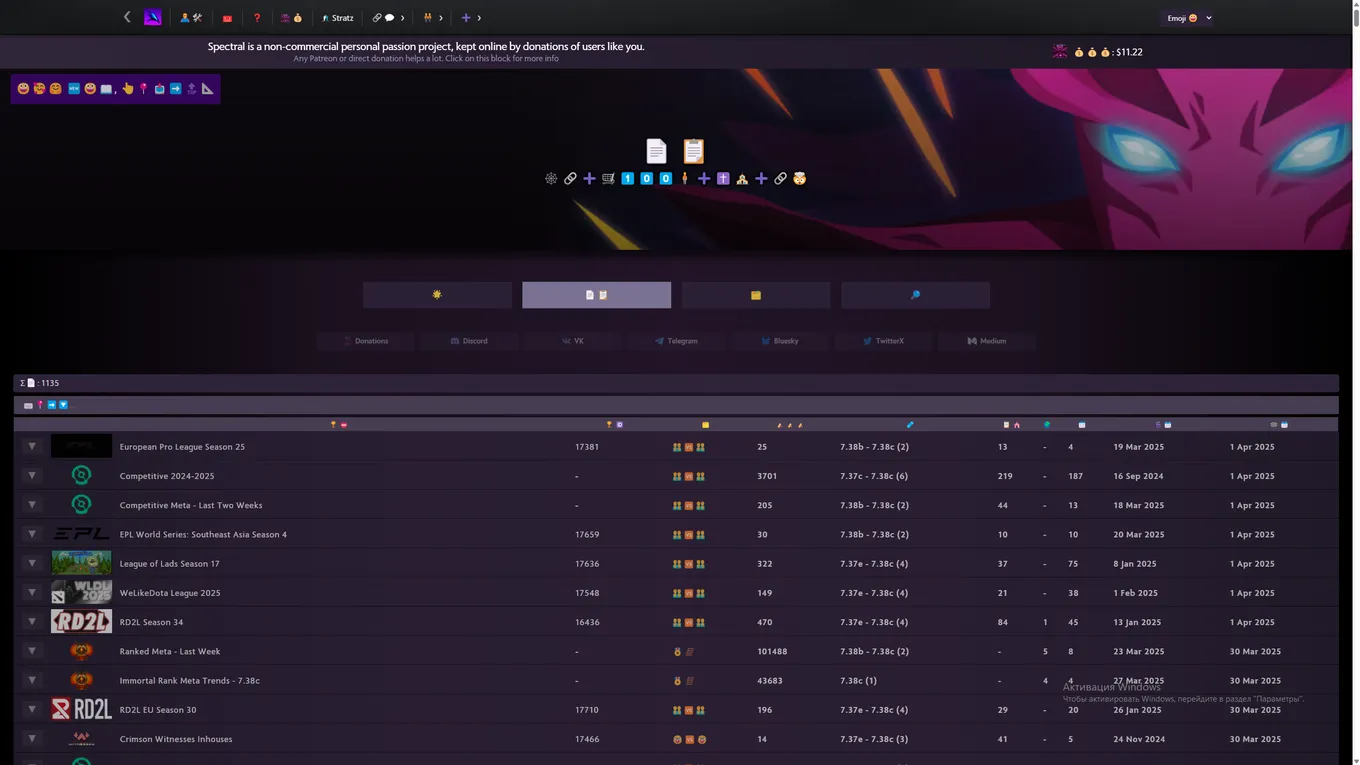Click the EPL logo in World Series row
The width and height of the screenshot is (1360, 765).
pyautogui.click(x=81, y=534)
